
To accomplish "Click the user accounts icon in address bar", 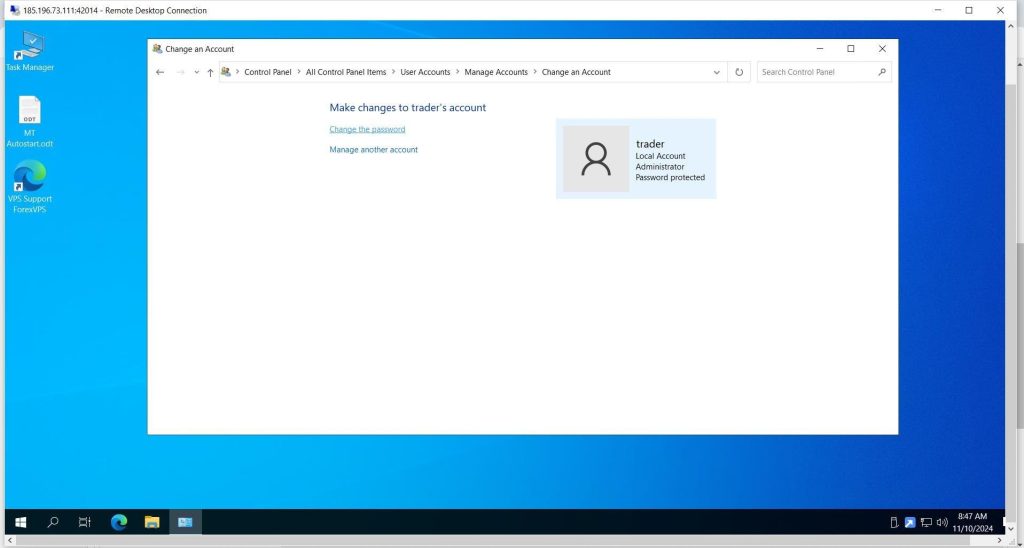I will pos(226,72).
